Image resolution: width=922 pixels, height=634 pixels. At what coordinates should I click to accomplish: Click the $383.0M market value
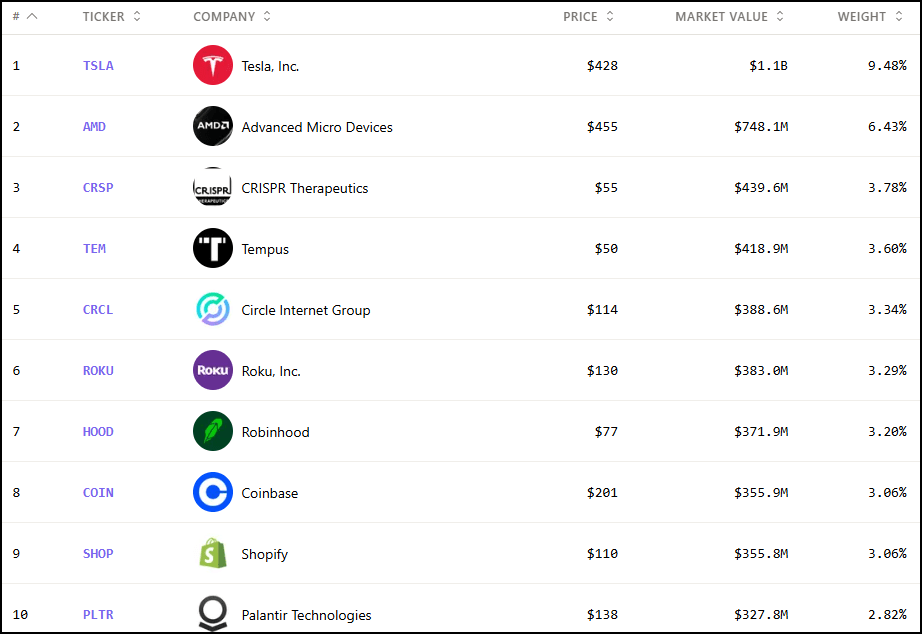pos(761,371)
